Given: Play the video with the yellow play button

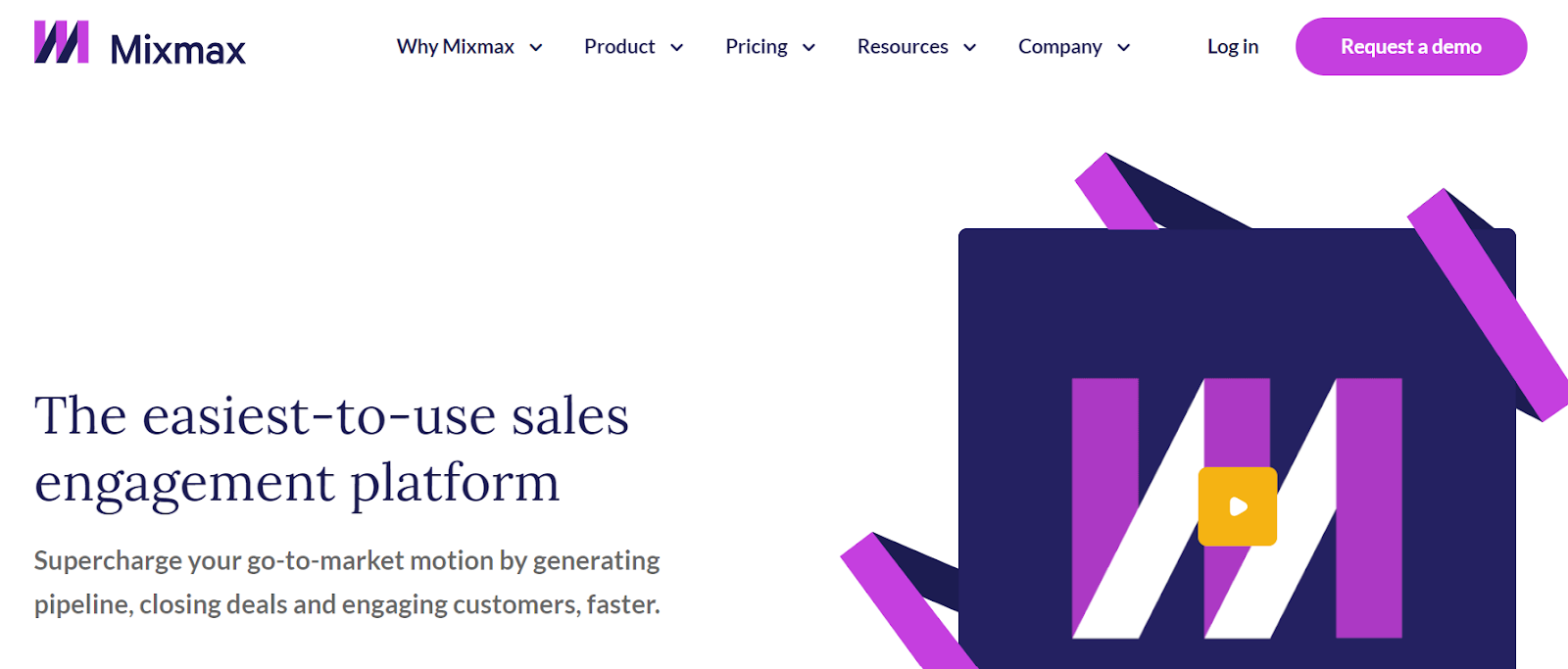Looking at the screenshot, I should coord(1237,506).
